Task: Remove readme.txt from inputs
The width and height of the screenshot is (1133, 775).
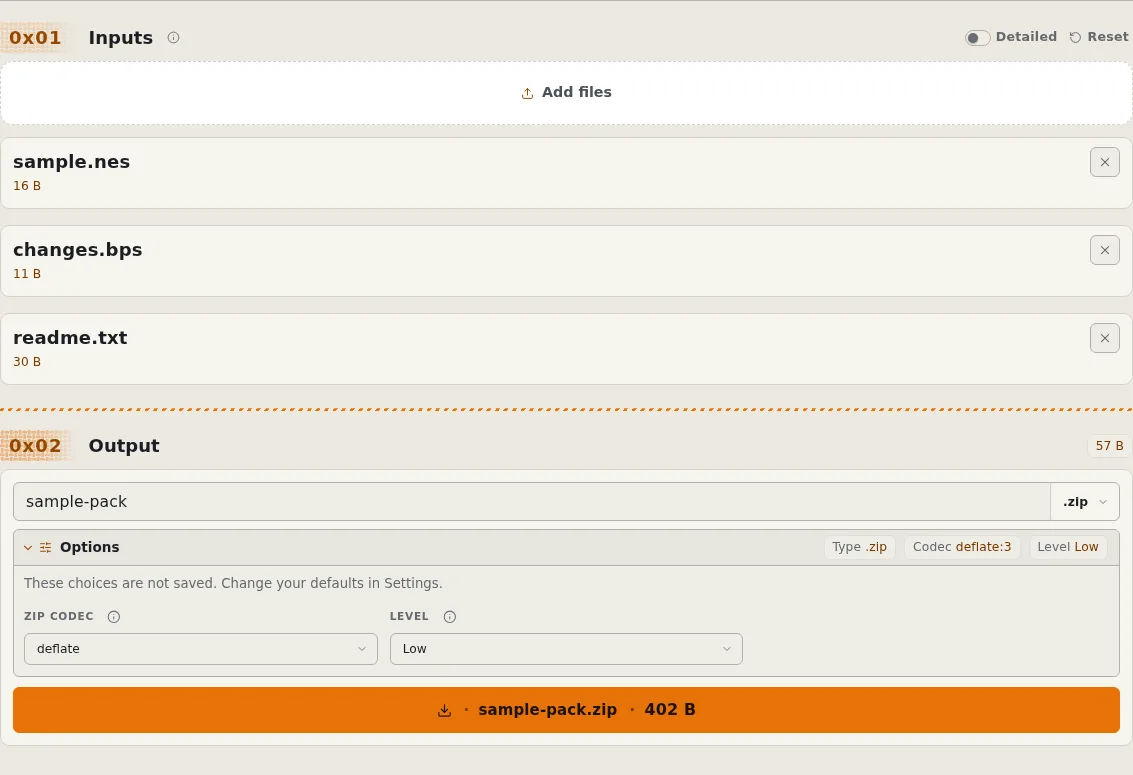Action: 1104,338
